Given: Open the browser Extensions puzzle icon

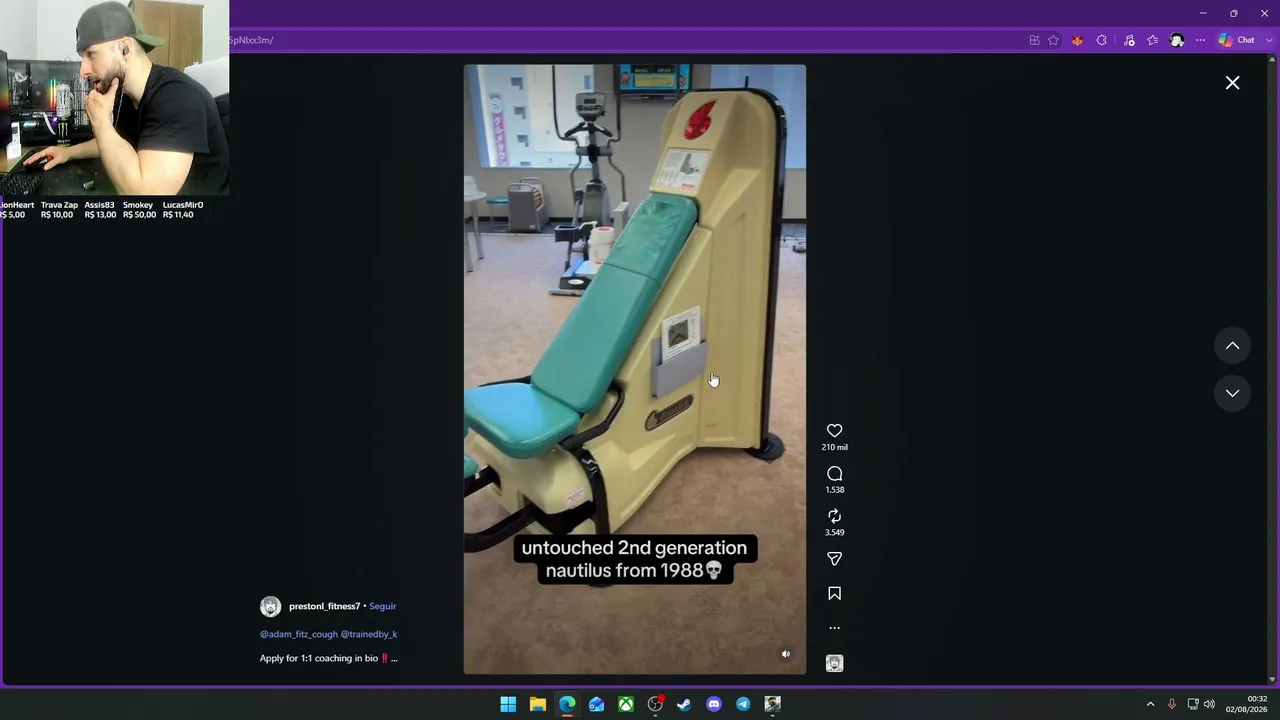Looking at the screenshot, I should coord(1101,40).
